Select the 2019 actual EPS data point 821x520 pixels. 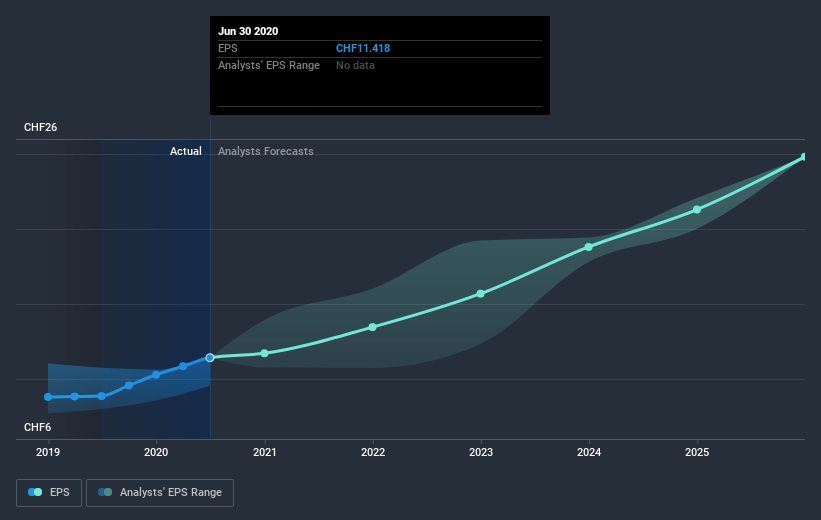click(48, 397)
